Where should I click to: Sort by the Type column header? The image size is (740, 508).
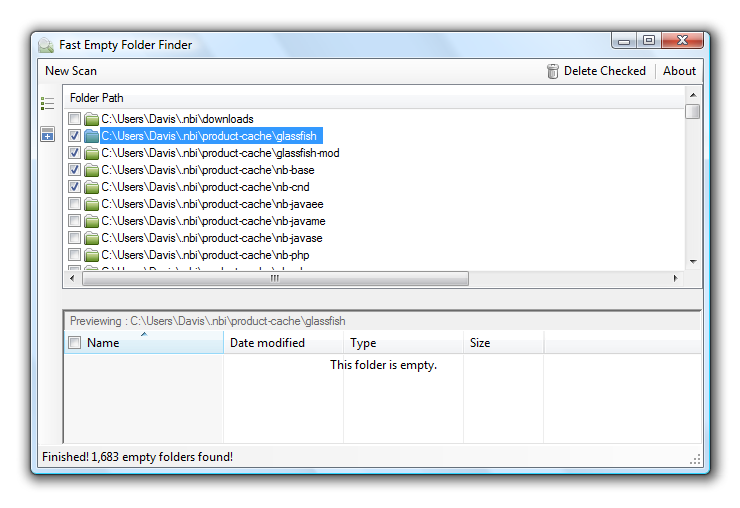(x=404, y=342)
